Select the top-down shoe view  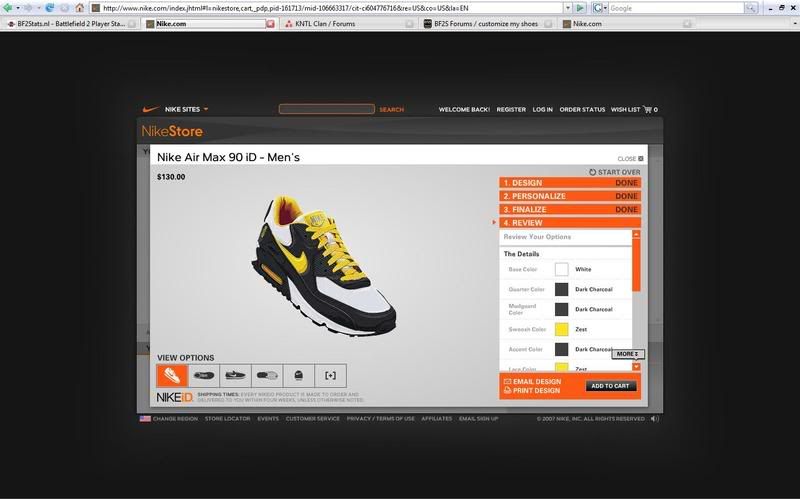tap(204, 376)
